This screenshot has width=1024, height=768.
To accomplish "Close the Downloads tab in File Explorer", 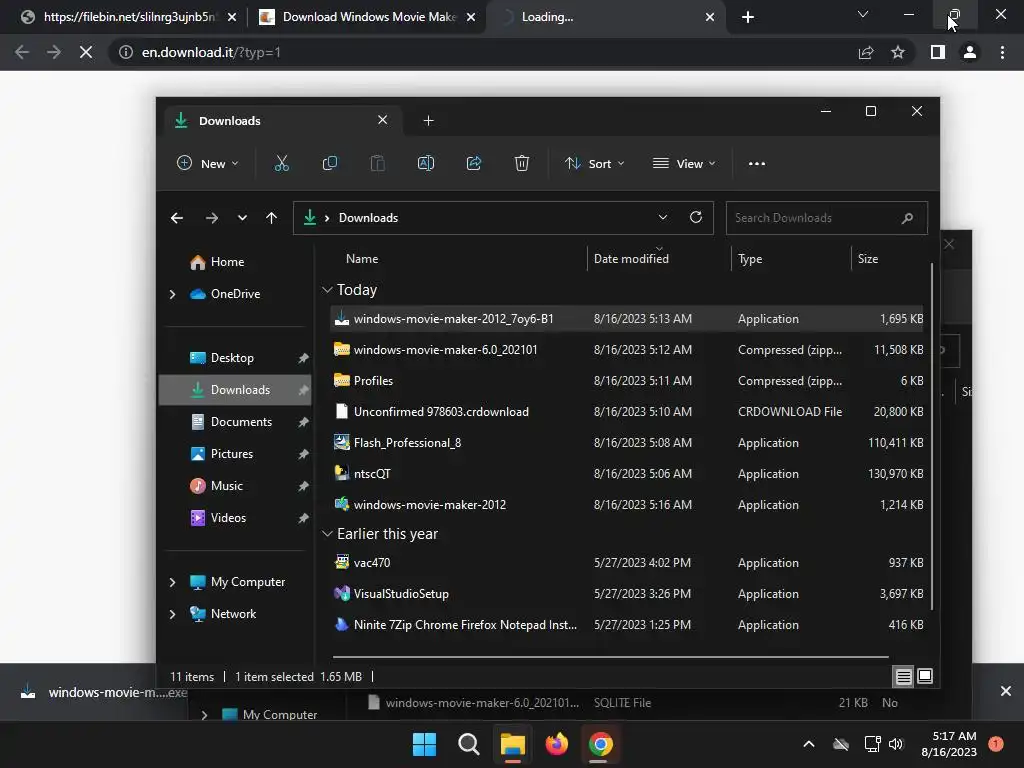I will (383, 120).
